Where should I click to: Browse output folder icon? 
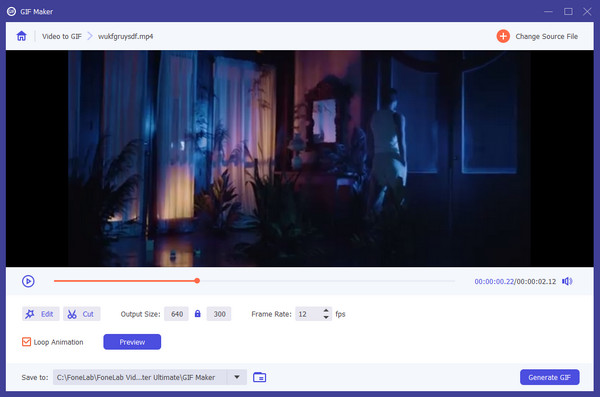click(x=259, y=377)
